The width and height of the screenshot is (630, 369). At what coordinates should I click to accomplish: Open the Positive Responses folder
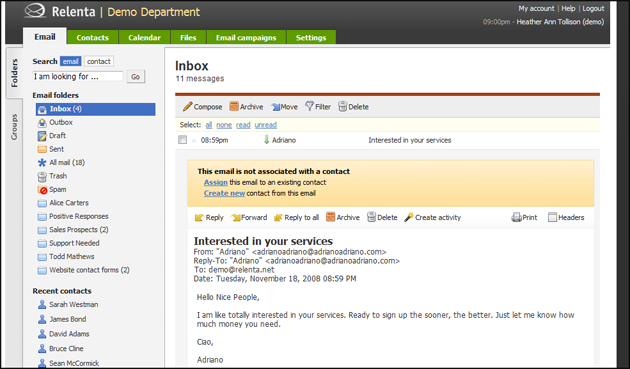click(78, 216)
